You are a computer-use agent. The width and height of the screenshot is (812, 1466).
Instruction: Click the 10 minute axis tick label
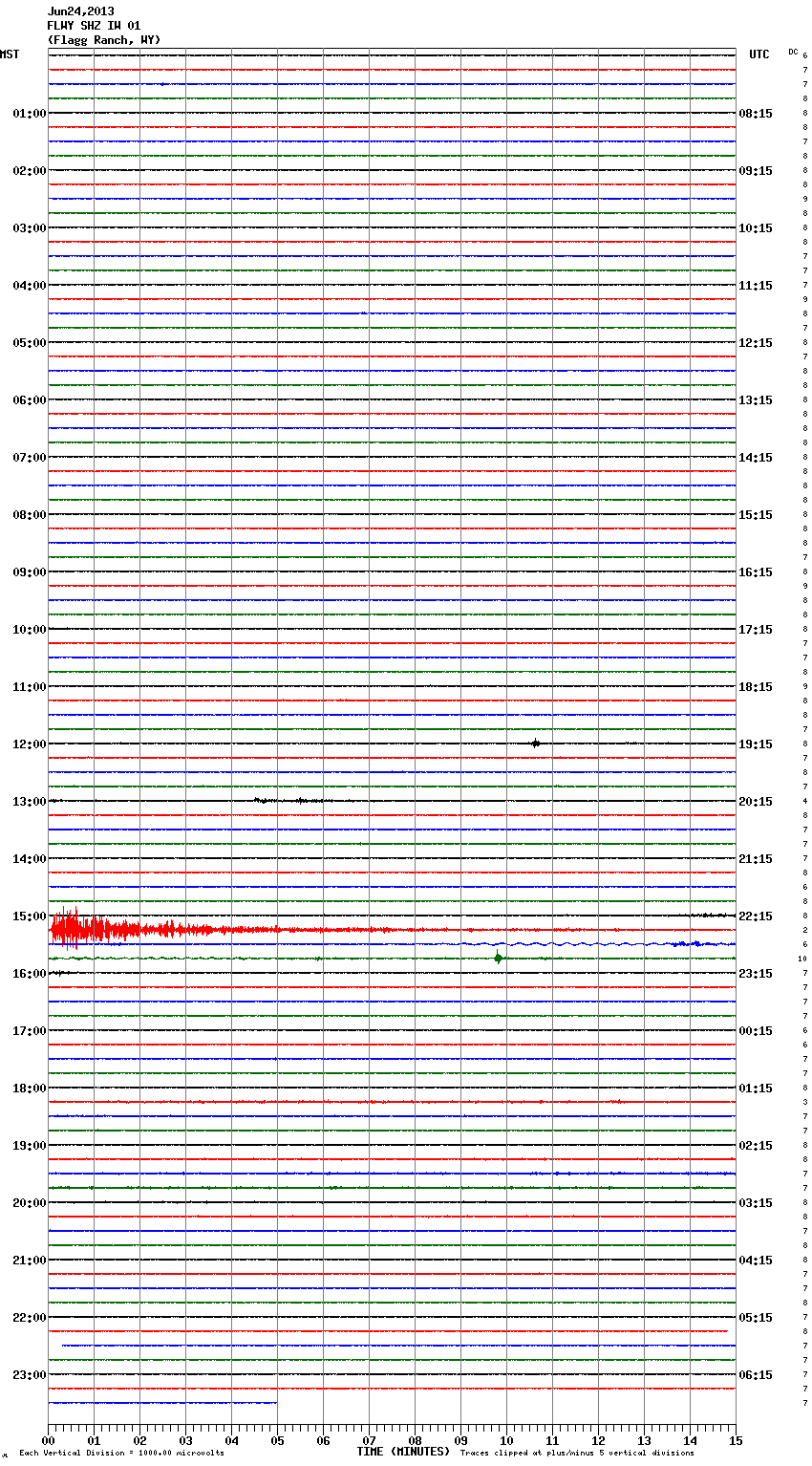click(x=506, y=1440)
